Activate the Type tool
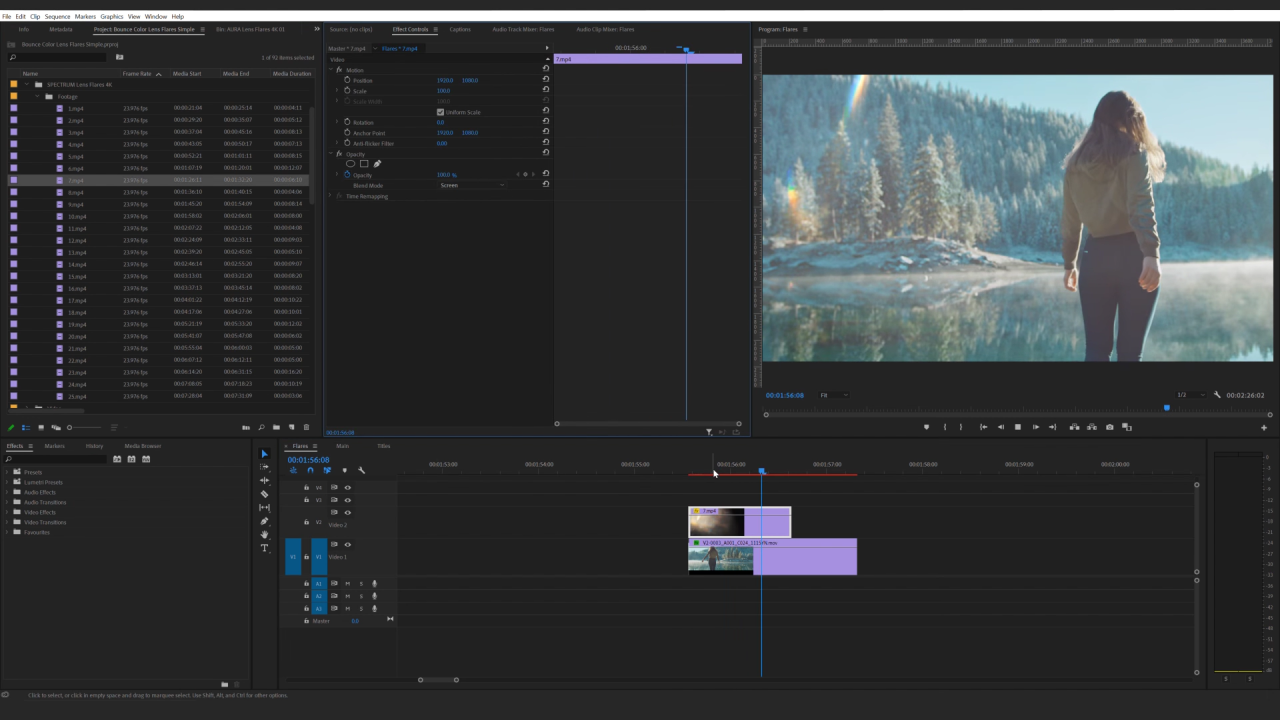 264,548
